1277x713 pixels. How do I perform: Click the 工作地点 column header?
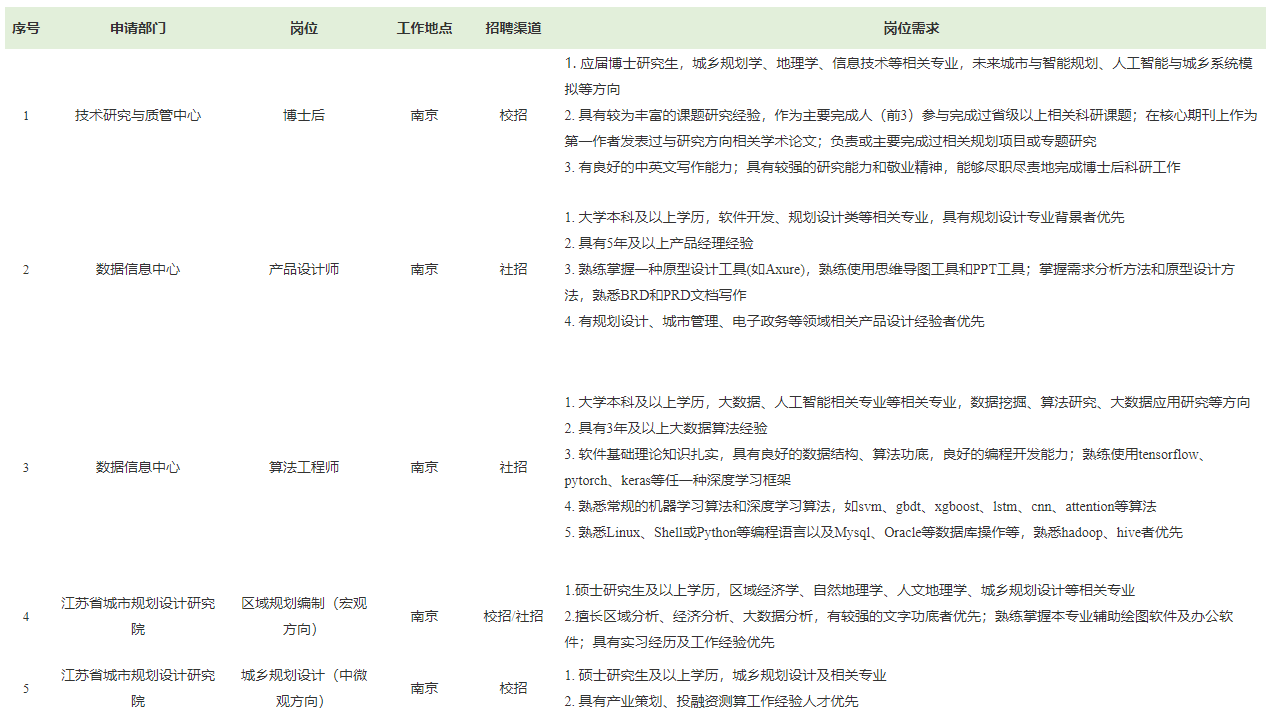424,29
